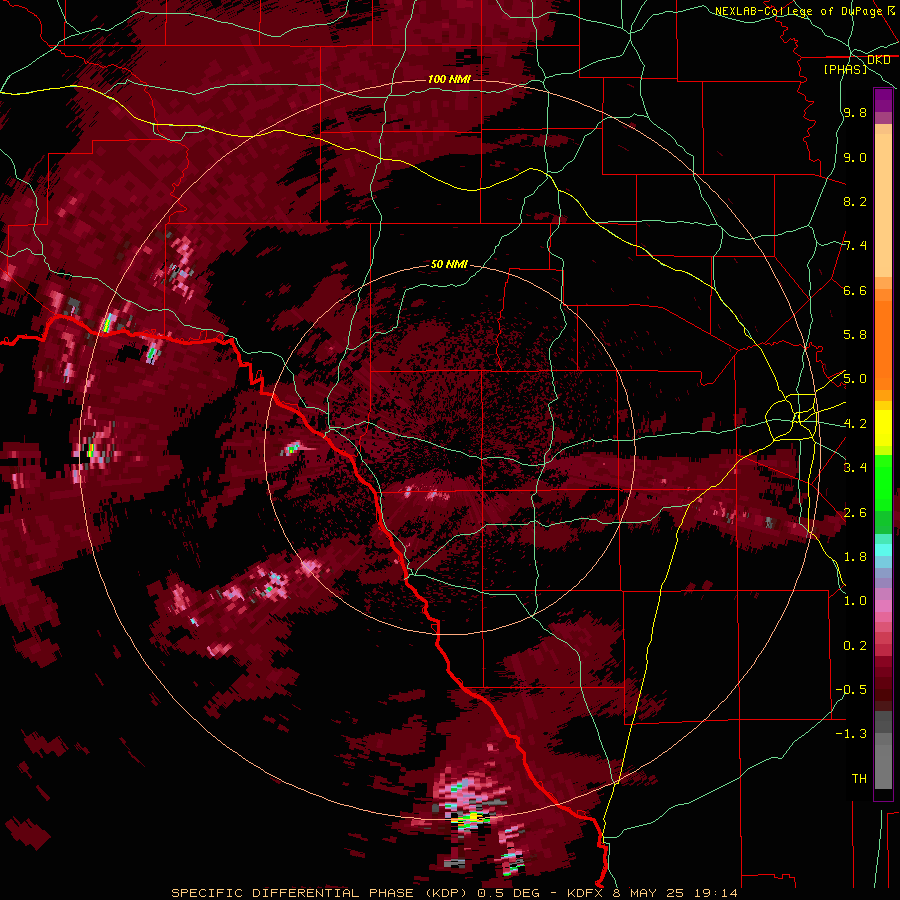The height and width of the screenshot is (900, 900).
Task: Click the 3.4 value on the color scale
Action: click(855, 467)
